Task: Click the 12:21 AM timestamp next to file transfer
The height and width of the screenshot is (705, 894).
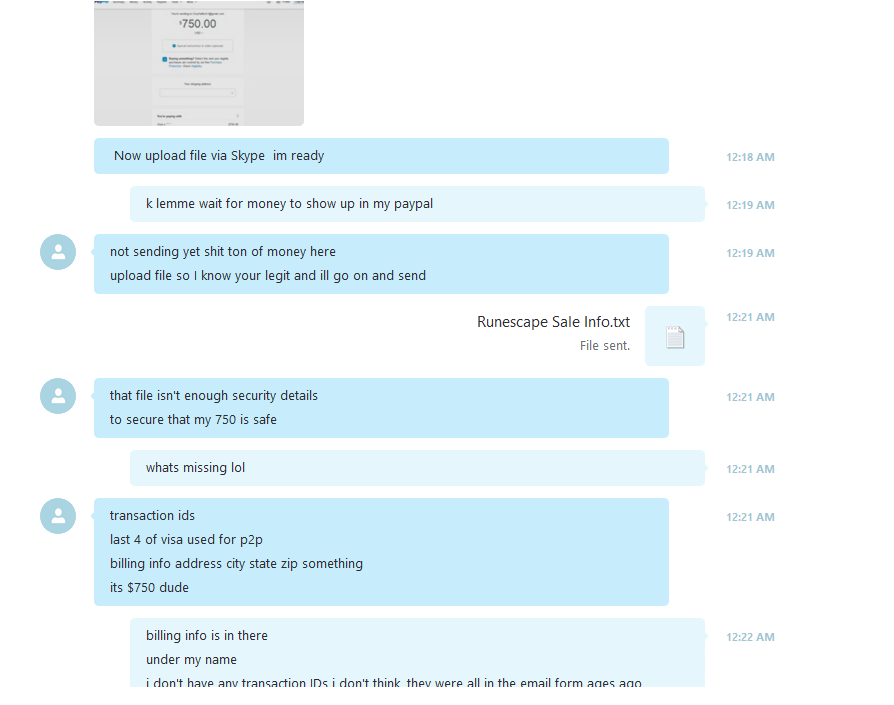Action: pyautogui.click(x=750, y=317)
